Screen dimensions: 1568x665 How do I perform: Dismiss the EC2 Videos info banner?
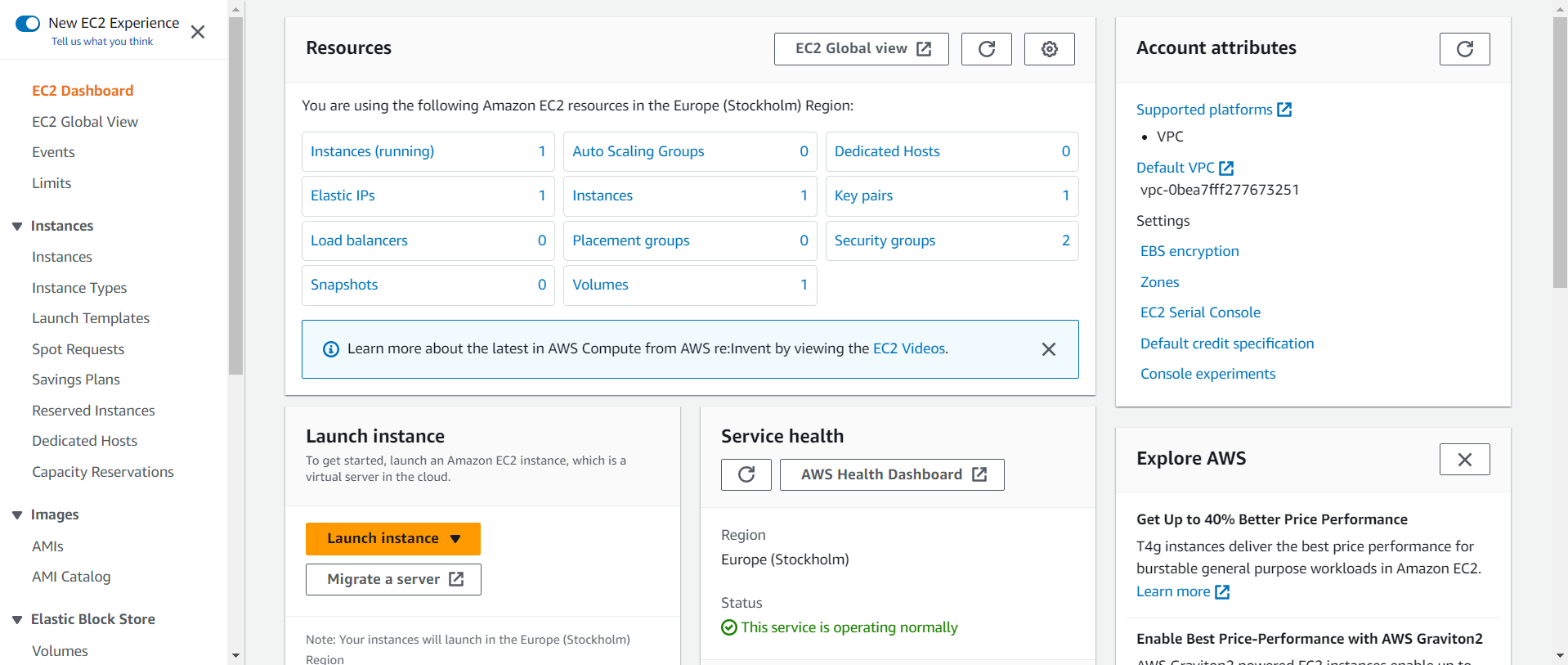(1049, 349)
